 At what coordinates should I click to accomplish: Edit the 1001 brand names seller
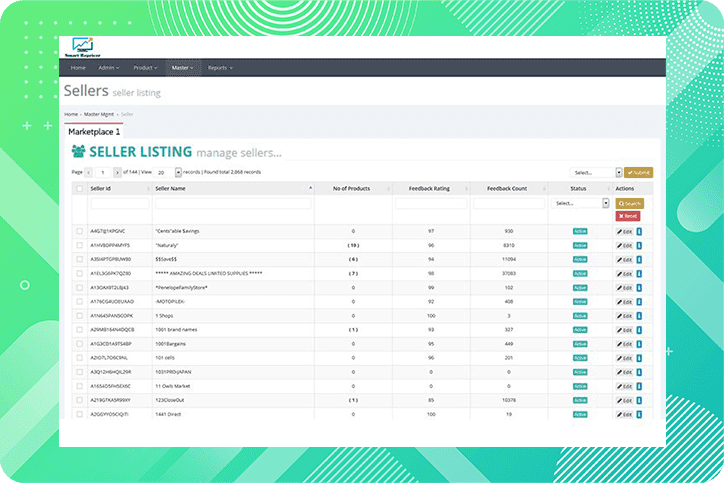click(x=624, y=330)
